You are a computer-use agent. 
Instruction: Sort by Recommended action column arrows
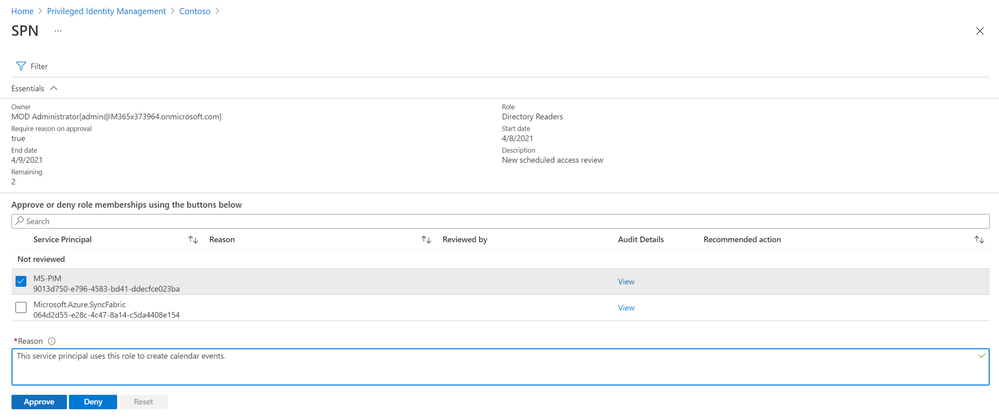979,239
